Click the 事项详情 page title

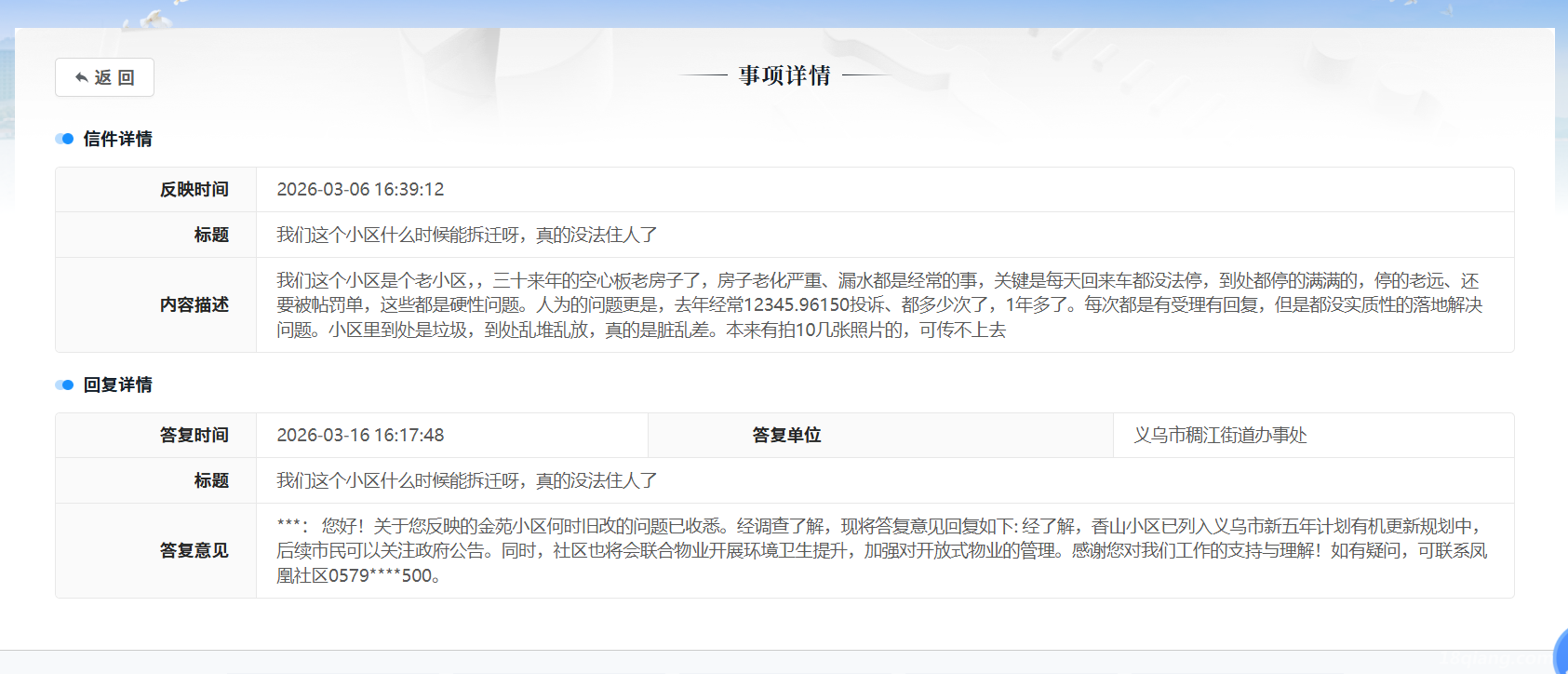pyautogui.click(x=784, y=75)
